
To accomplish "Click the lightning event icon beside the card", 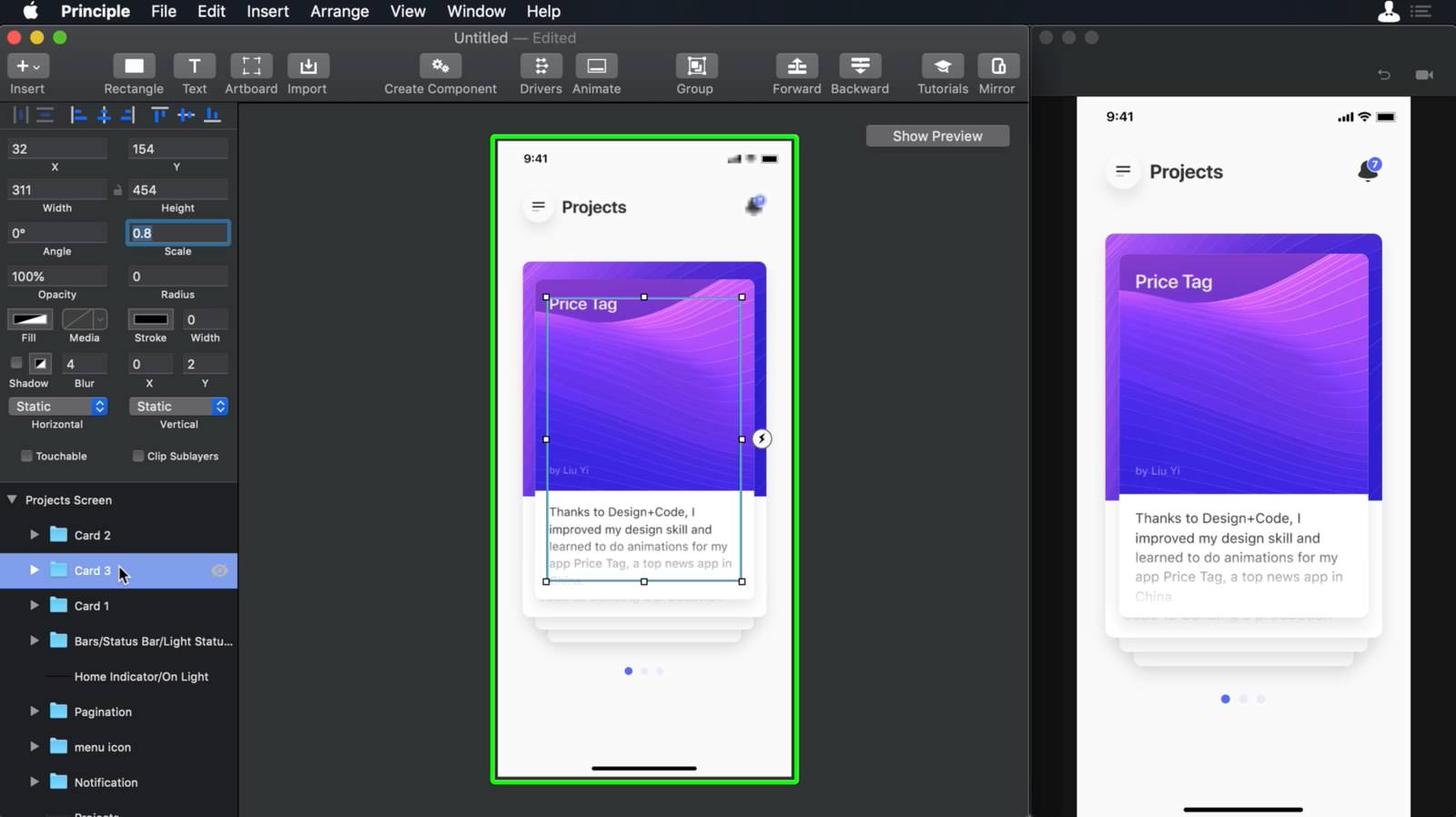I will click(762, 439).
